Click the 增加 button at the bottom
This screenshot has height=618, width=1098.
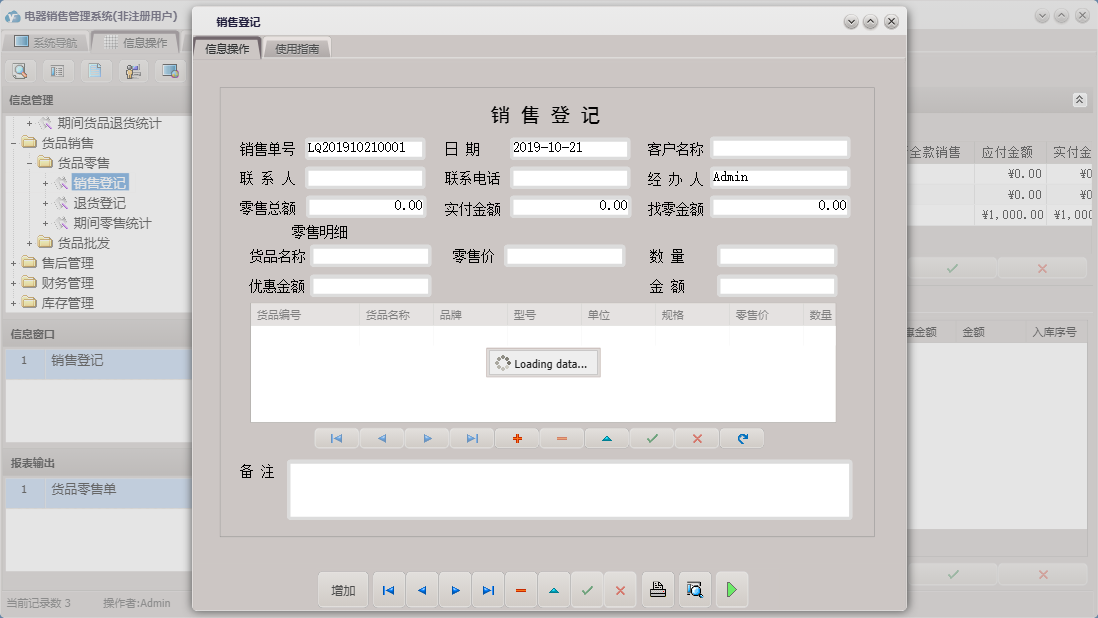pos(343,590)
